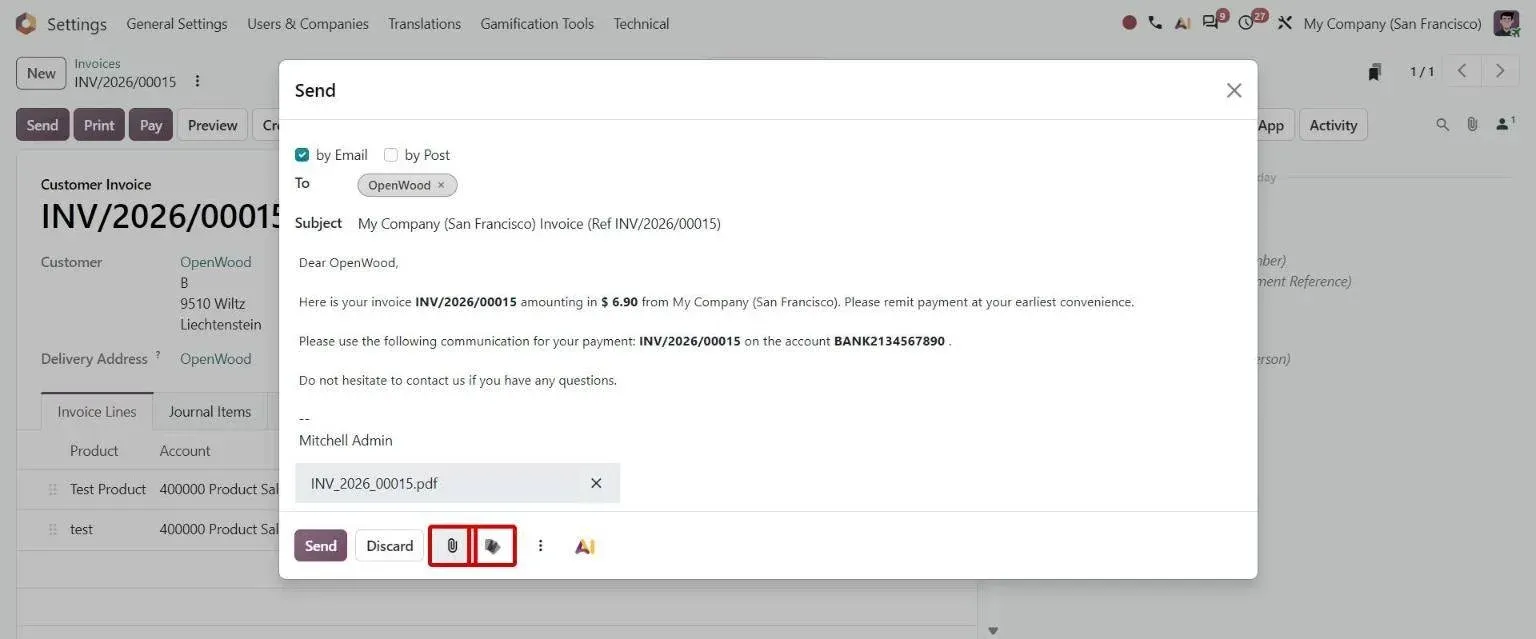Screen dimensions: 1536x639
Task: Click the Pay button
Action: pos(151,125)
